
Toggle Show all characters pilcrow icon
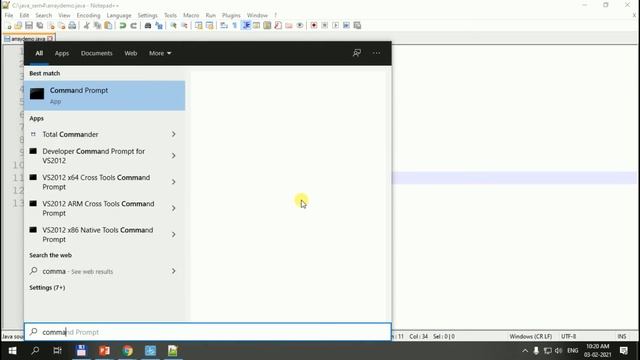pos(235,26)
